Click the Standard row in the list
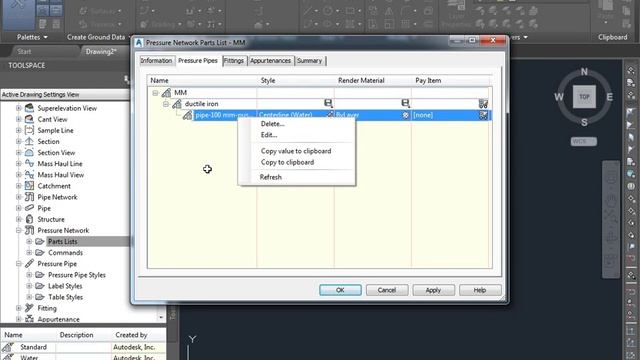 pos(83,347)
